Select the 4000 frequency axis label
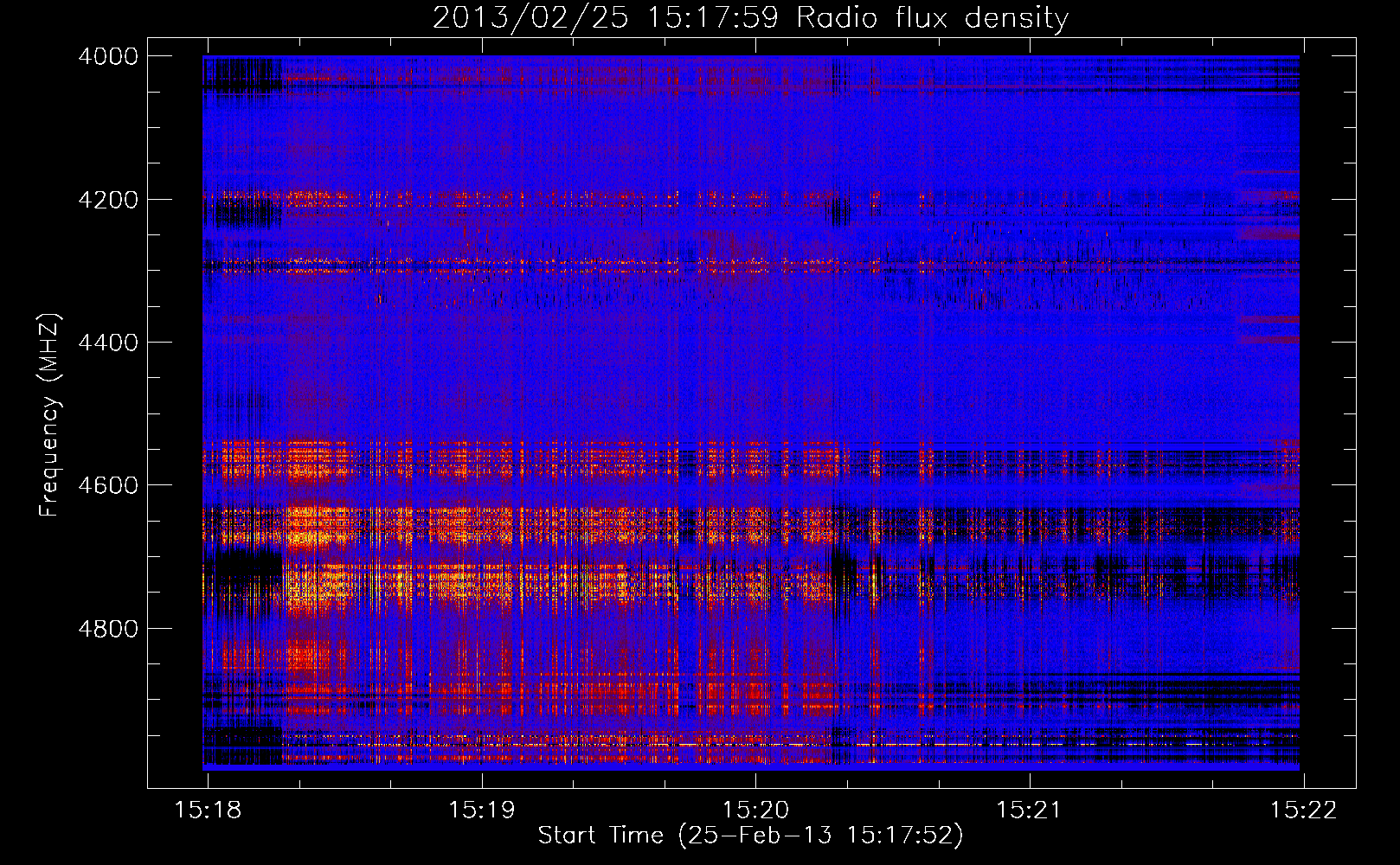1400x865 pixels. (x=108, y=56)
